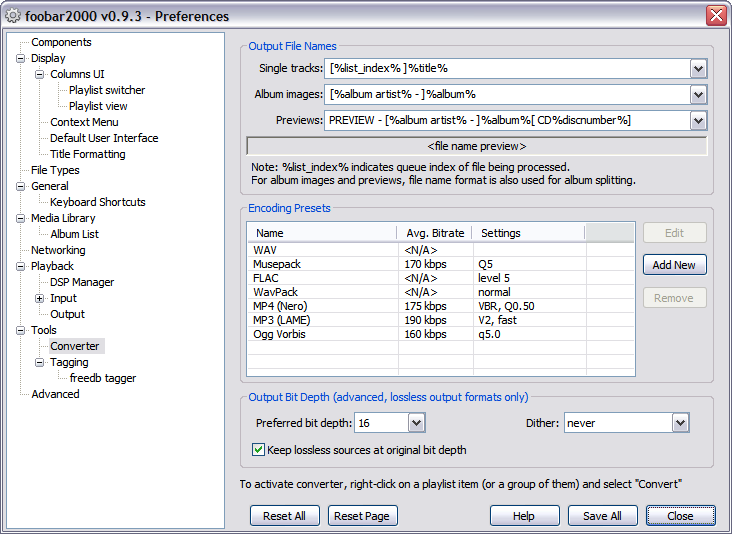The width and height of the screenshot is (732, 534).
Task: Open the Title Formatting page
Action: pos(88,154)
